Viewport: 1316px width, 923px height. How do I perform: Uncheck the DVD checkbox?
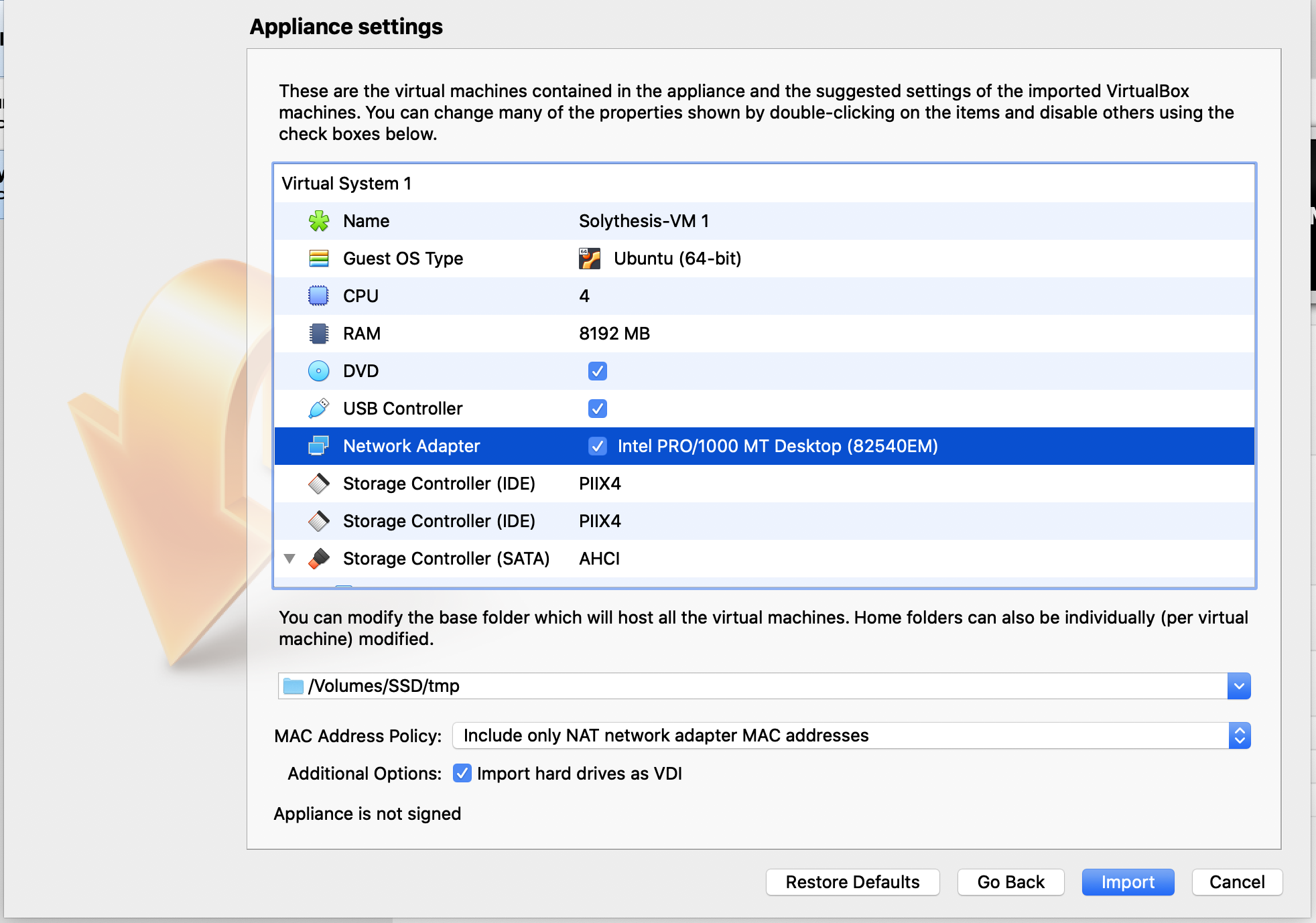(x=597, y=371)
